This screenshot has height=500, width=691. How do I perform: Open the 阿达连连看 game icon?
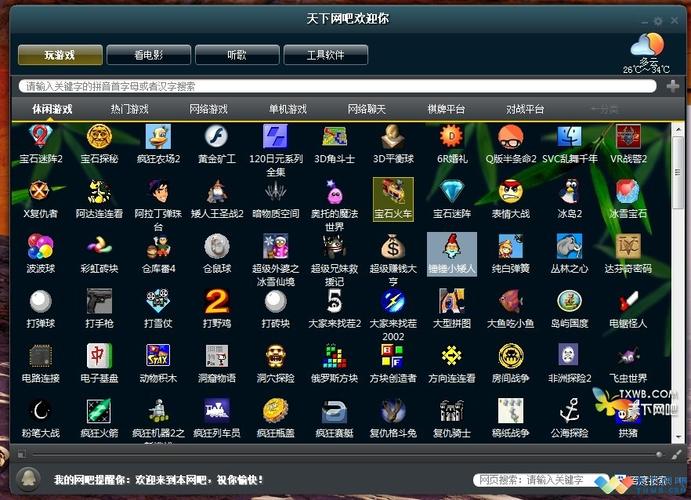point(99,191)
